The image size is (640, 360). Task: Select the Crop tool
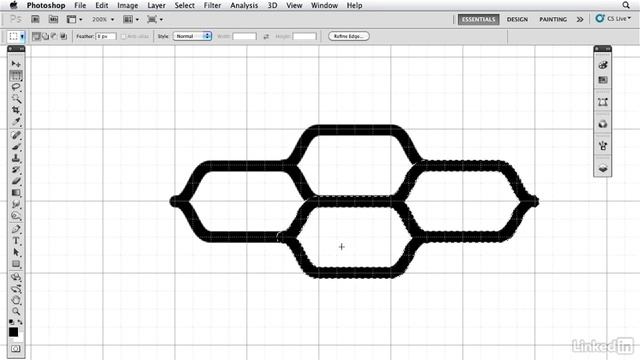tap(16, 110)
